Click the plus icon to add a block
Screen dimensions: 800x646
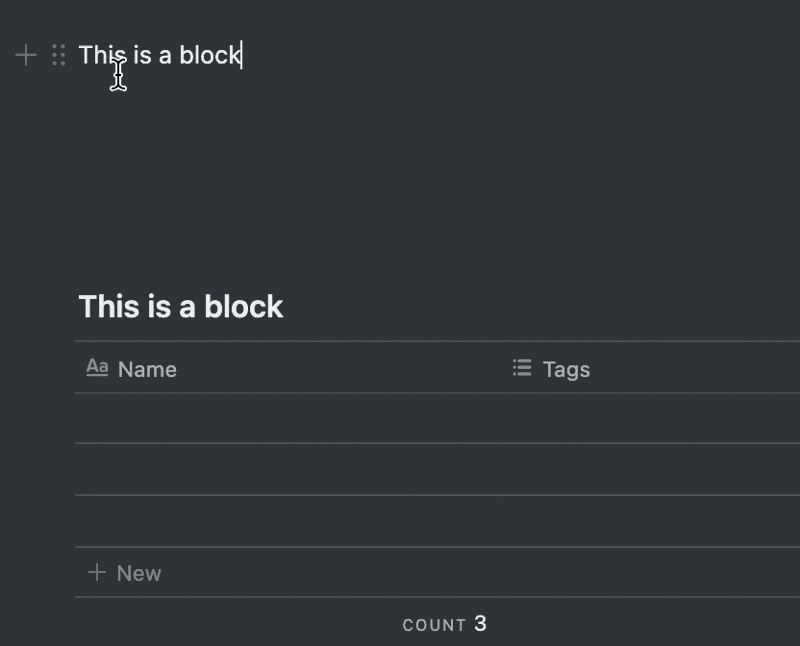pyautogui.click(x=24, y=55)
